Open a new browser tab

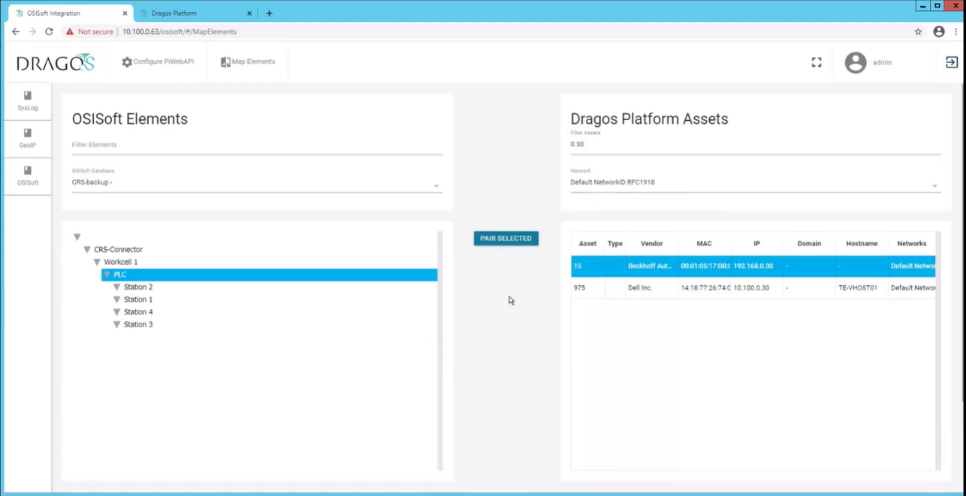tap(269, 13)
